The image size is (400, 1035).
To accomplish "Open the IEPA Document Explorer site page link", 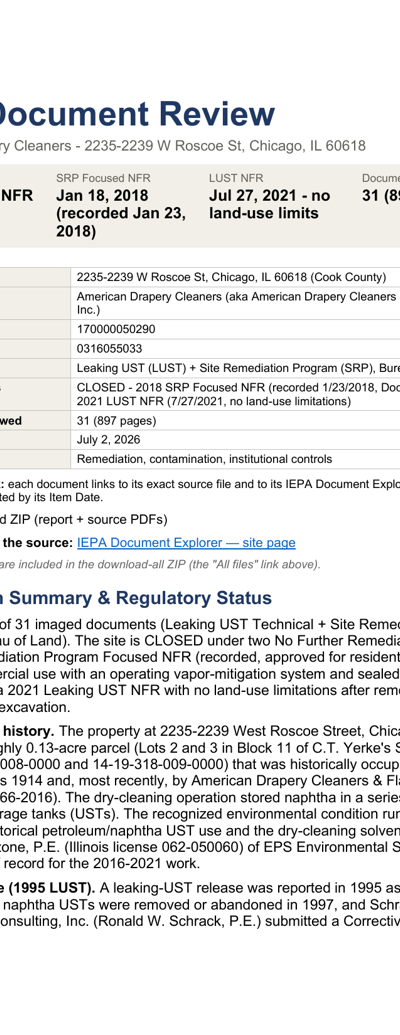I will 186,543.
